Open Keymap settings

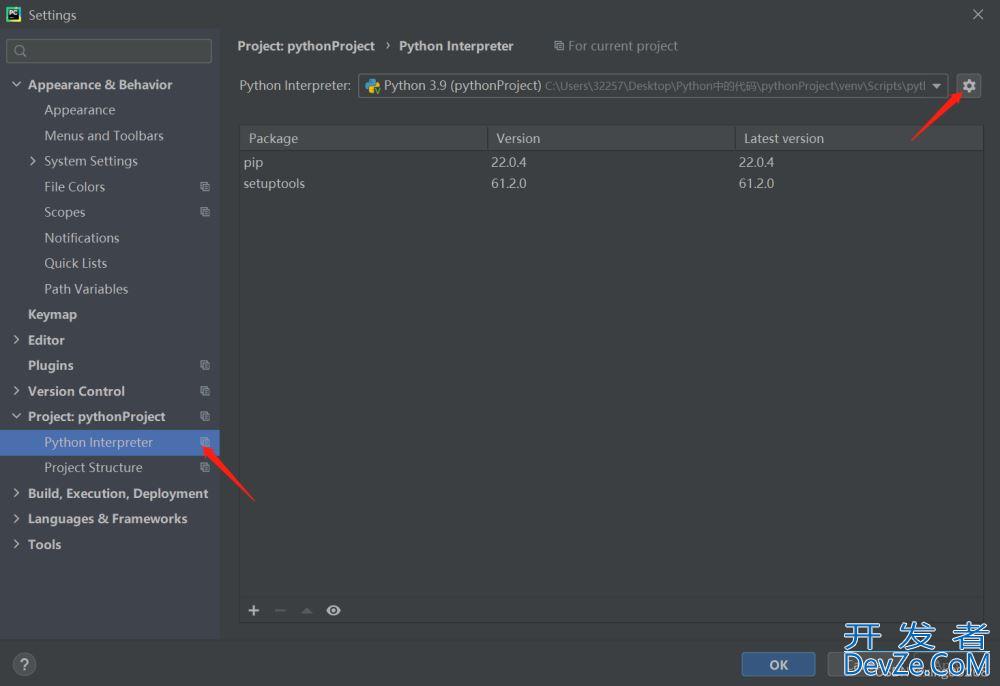(x=52, y=314)
